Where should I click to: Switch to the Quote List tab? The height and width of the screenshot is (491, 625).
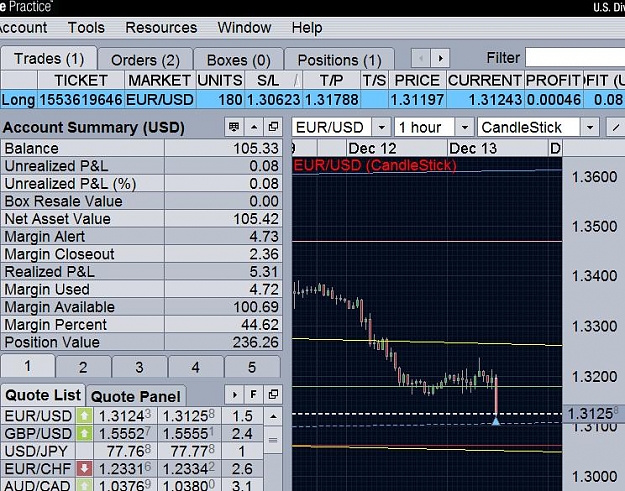coord(43,395)
